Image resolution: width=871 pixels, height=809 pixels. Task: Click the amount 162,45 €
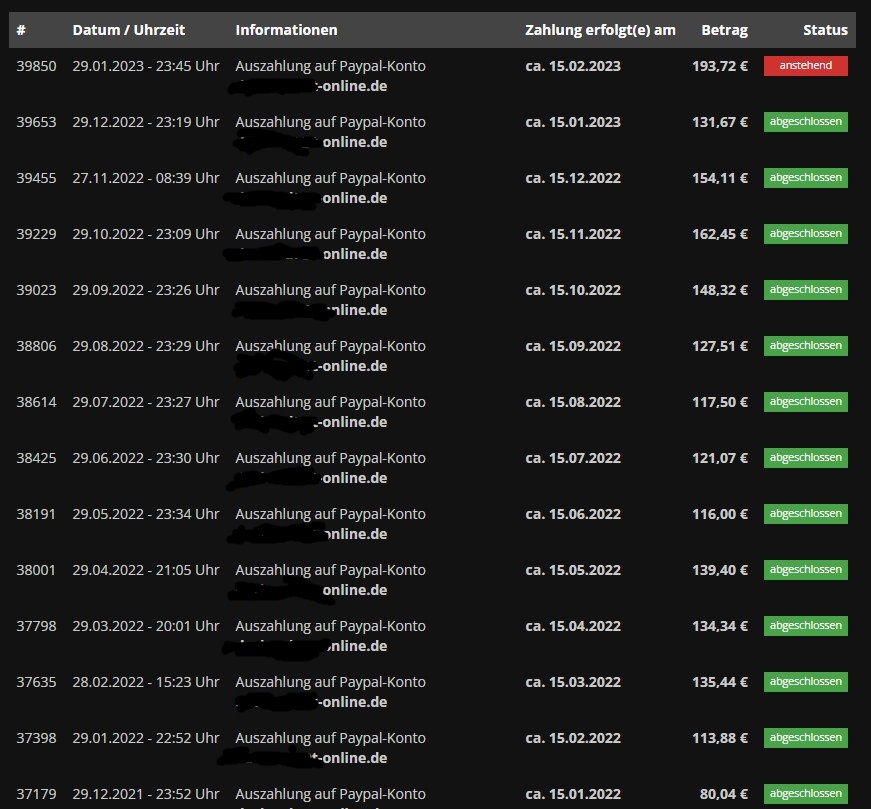coord(720,234)
